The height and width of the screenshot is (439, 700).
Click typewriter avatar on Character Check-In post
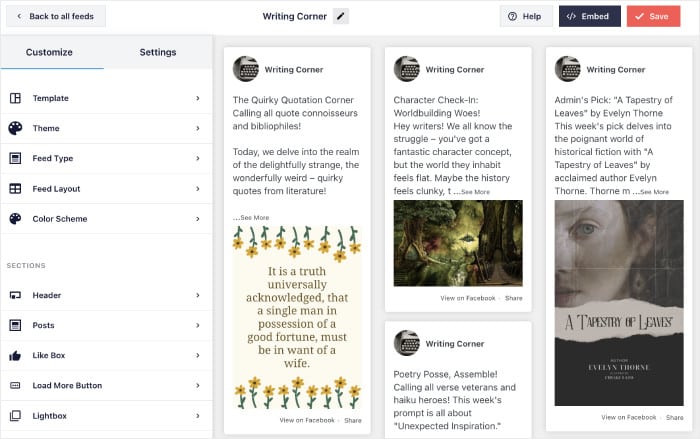(x=407, y=69)
